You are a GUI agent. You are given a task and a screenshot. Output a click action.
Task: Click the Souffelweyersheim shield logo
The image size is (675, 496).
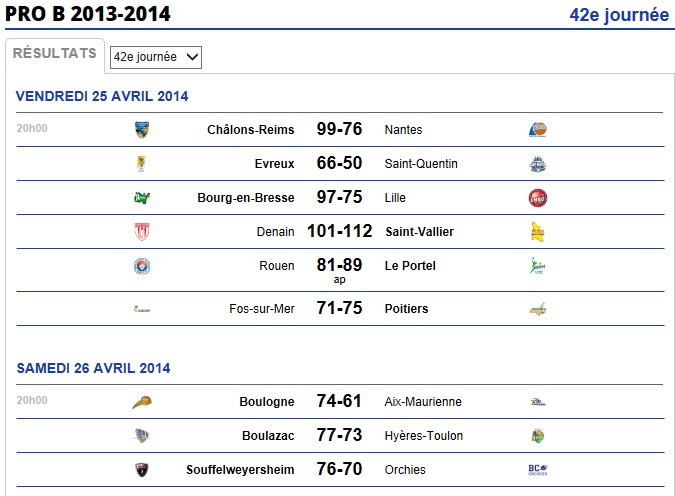[142, 470]
